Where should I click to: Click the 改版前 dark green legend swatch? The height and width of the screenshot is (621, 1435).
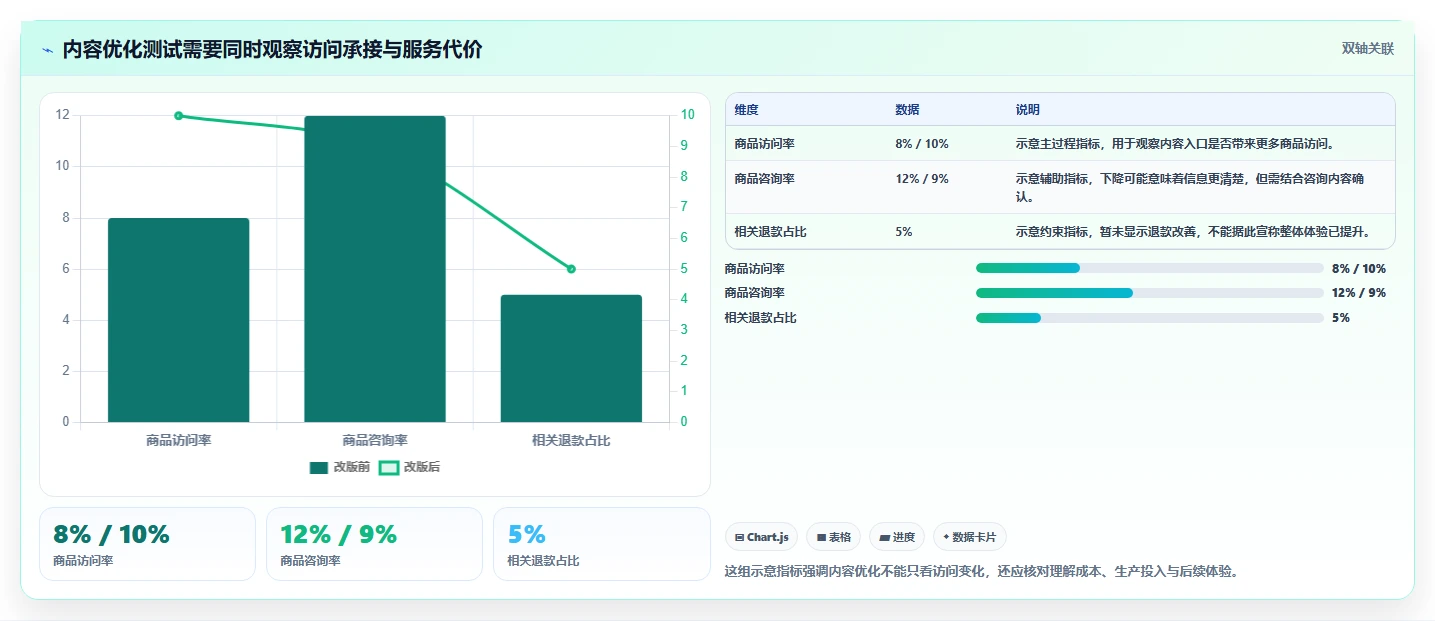click(x=319, y=467)
